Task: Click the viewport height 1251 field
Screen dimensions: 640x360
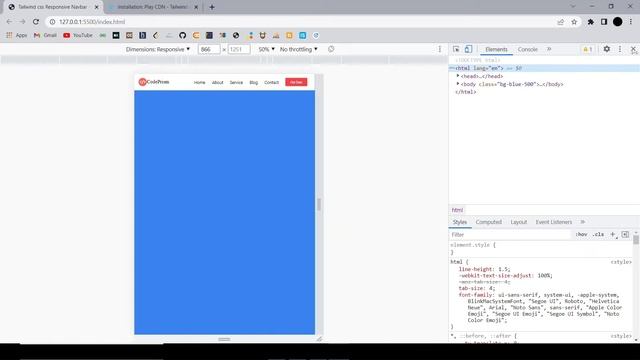Action: 239,49
